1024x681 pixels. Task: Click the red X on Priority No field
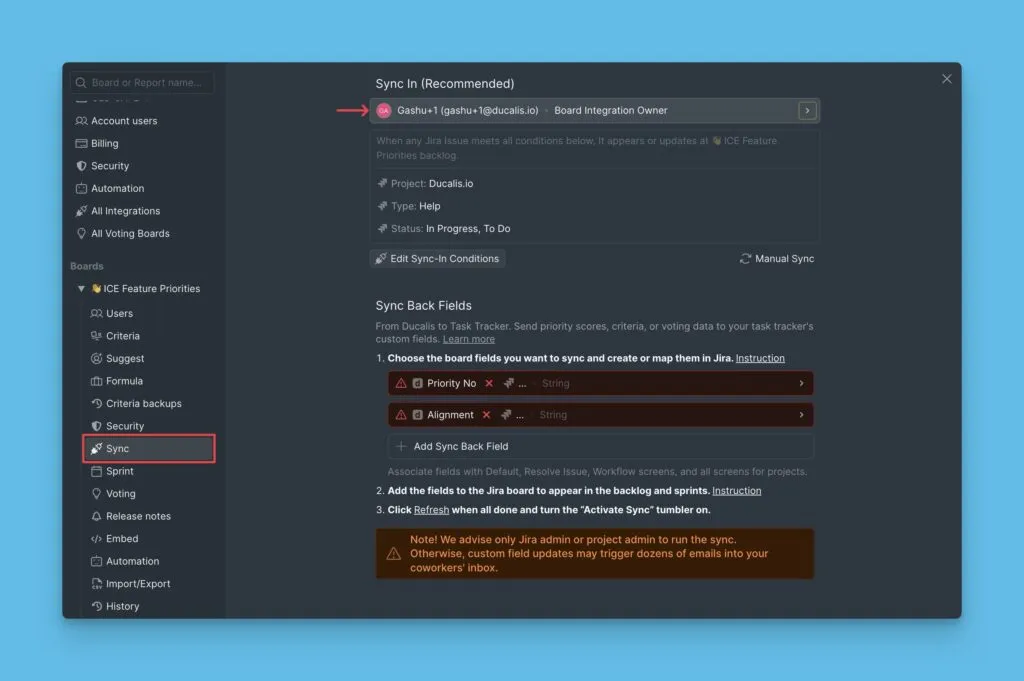[489, 383]
